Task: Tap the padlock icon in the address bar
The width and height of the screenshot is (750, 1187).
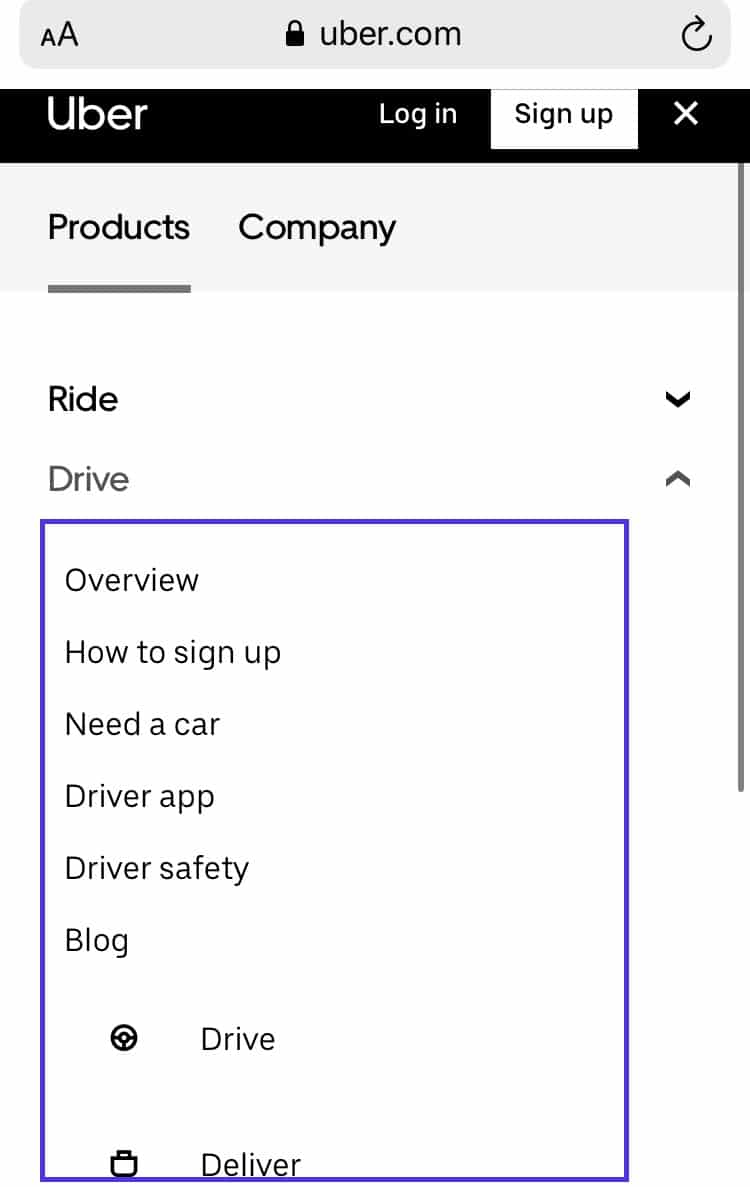Action: [295, 33]
